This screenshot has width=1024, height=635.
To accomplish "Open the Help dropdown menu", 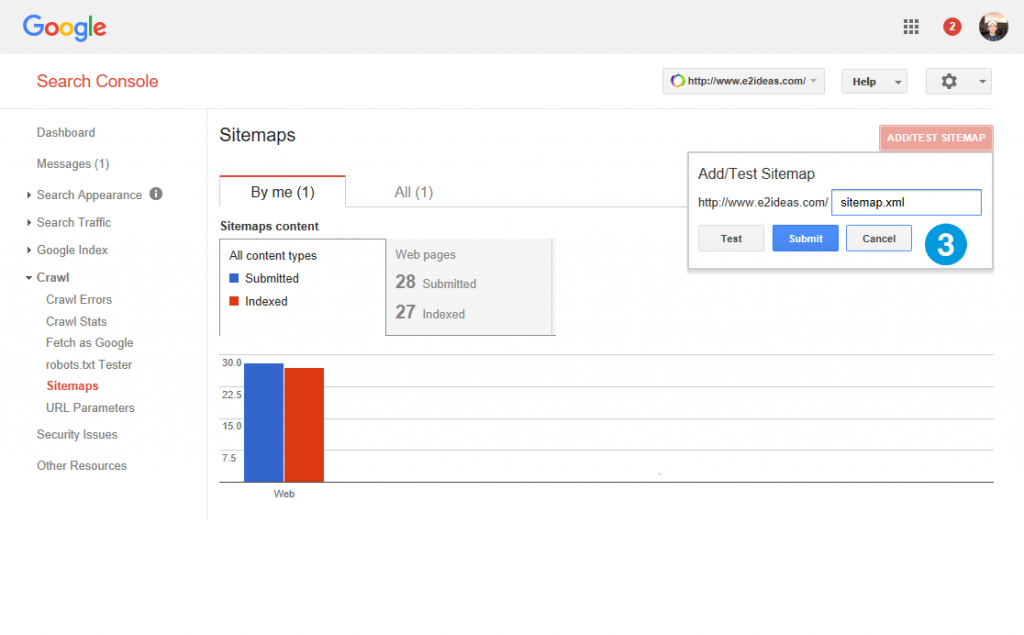I will click(x=874, y=82).
